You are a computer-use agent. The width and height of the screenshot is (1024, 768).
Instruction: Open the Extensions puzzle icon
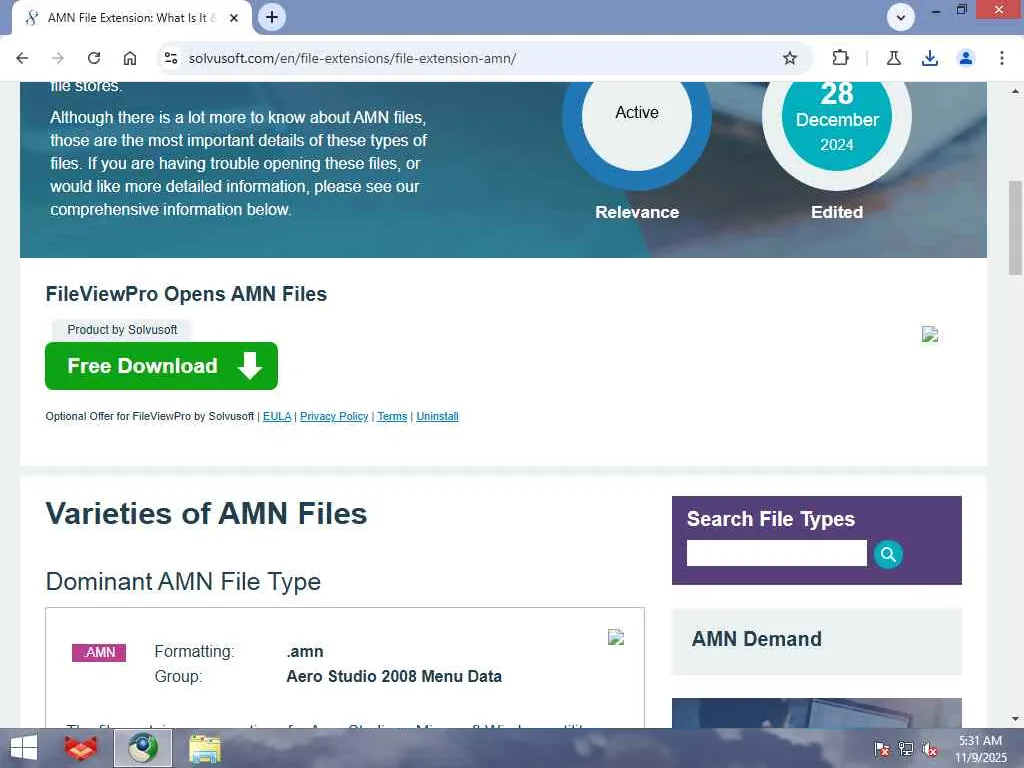click(x=840, y=58)
